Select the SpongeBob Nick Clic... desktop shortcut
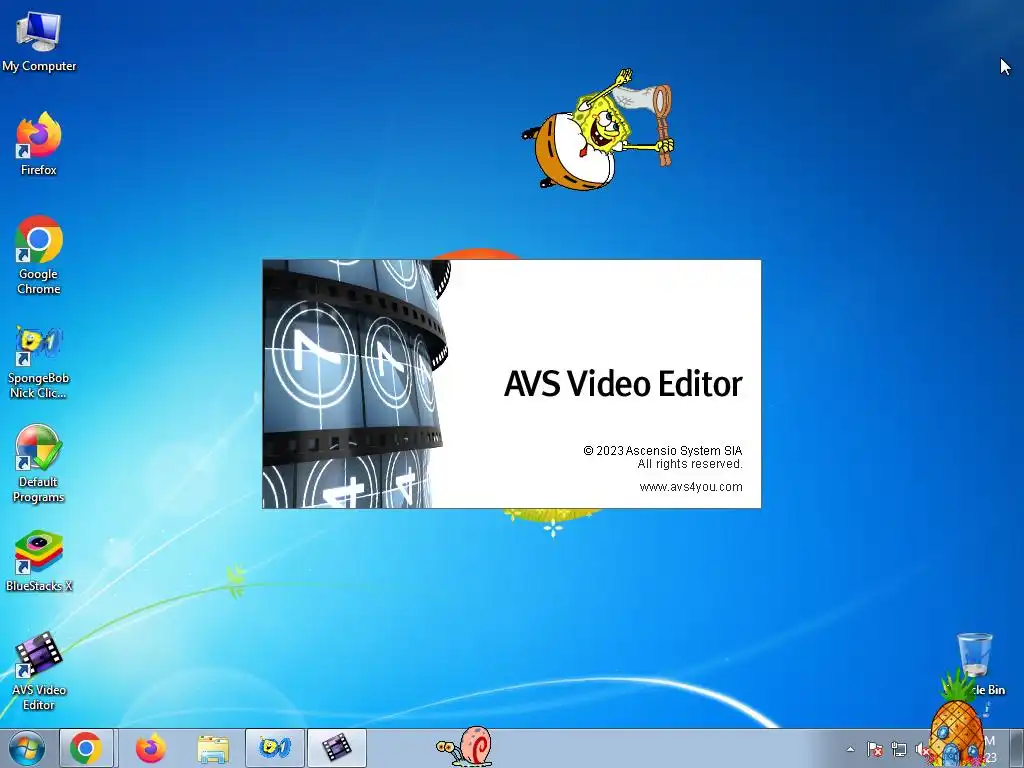 click(x=39, y=362)
